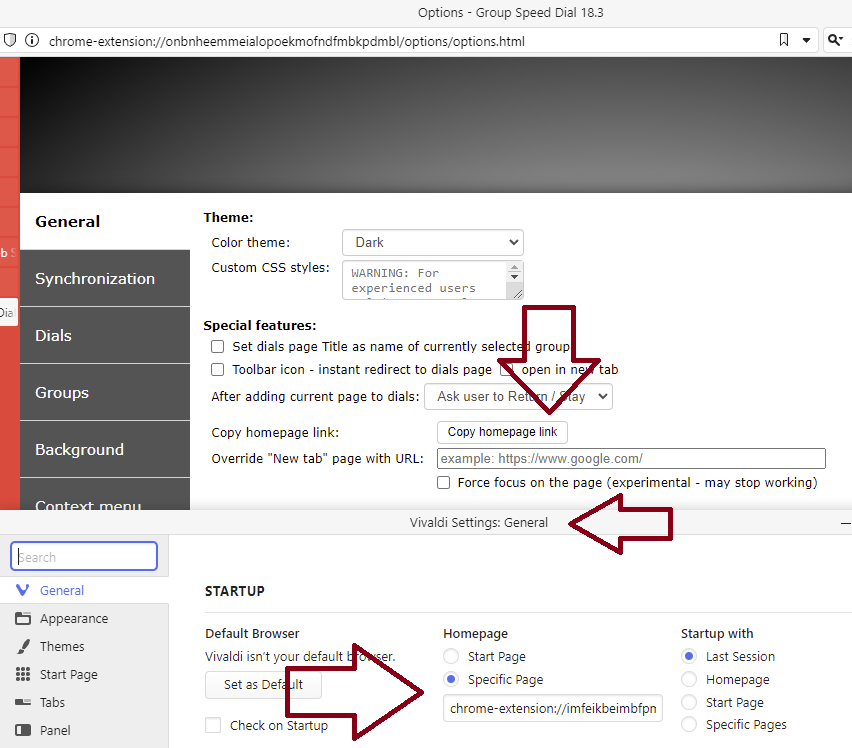Check 'Toolbar icon - instant redirect to dials page'
The image size is (852, 748).
click(217, 369)
